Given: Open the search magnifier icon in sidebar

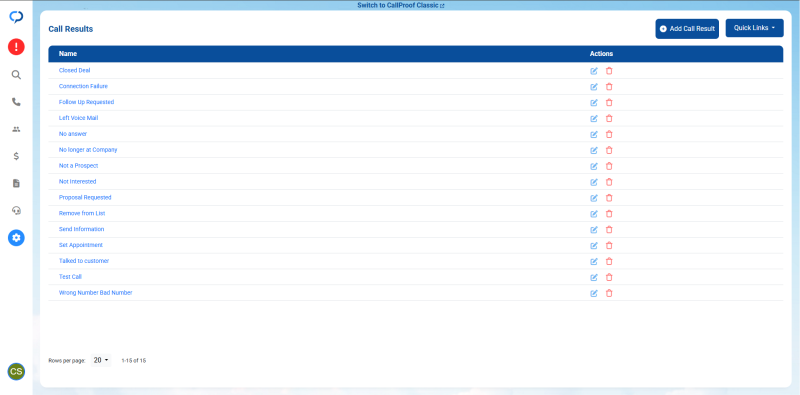Looking at the screenshot, I should pos(16,75).
